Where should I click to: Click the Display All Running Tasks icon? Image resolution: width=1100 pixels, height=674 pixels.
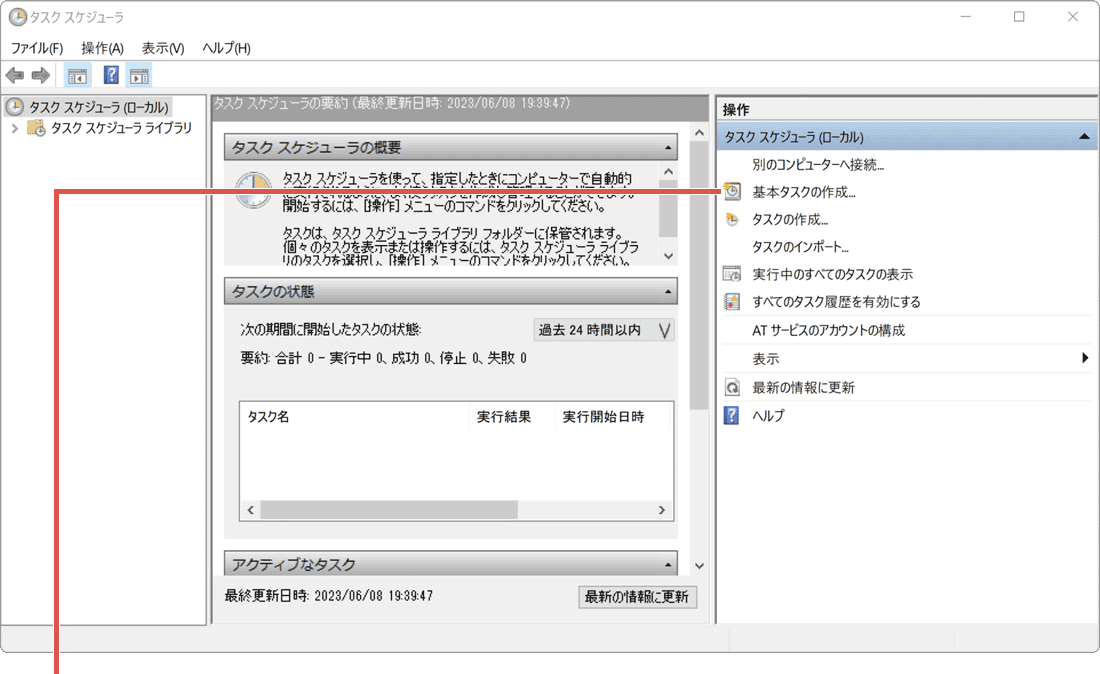[730, 274]
